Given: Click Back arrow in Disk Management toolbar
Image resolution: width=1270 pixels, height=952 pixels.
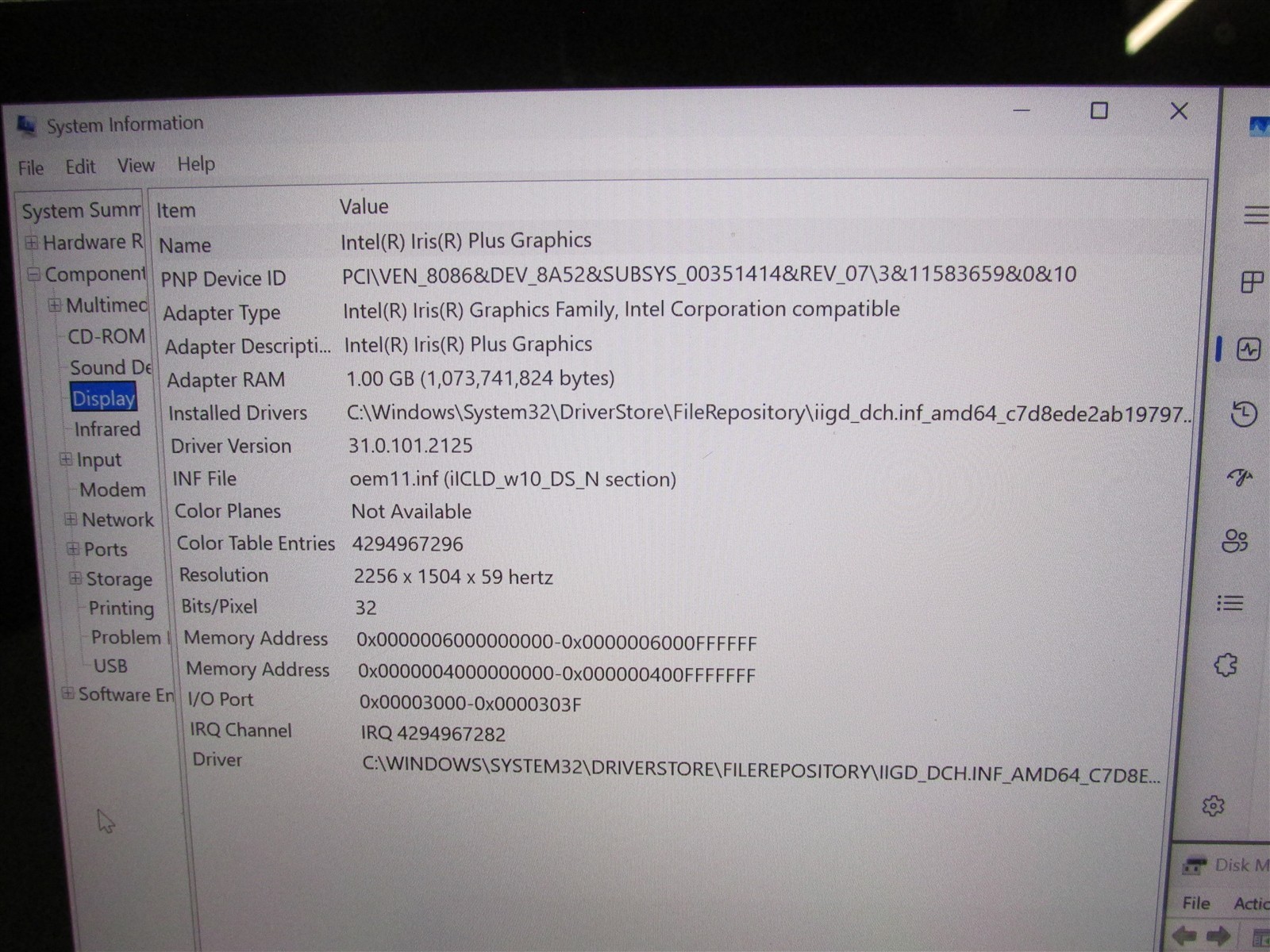Looking at the screenshot, I should (1184, 935).
